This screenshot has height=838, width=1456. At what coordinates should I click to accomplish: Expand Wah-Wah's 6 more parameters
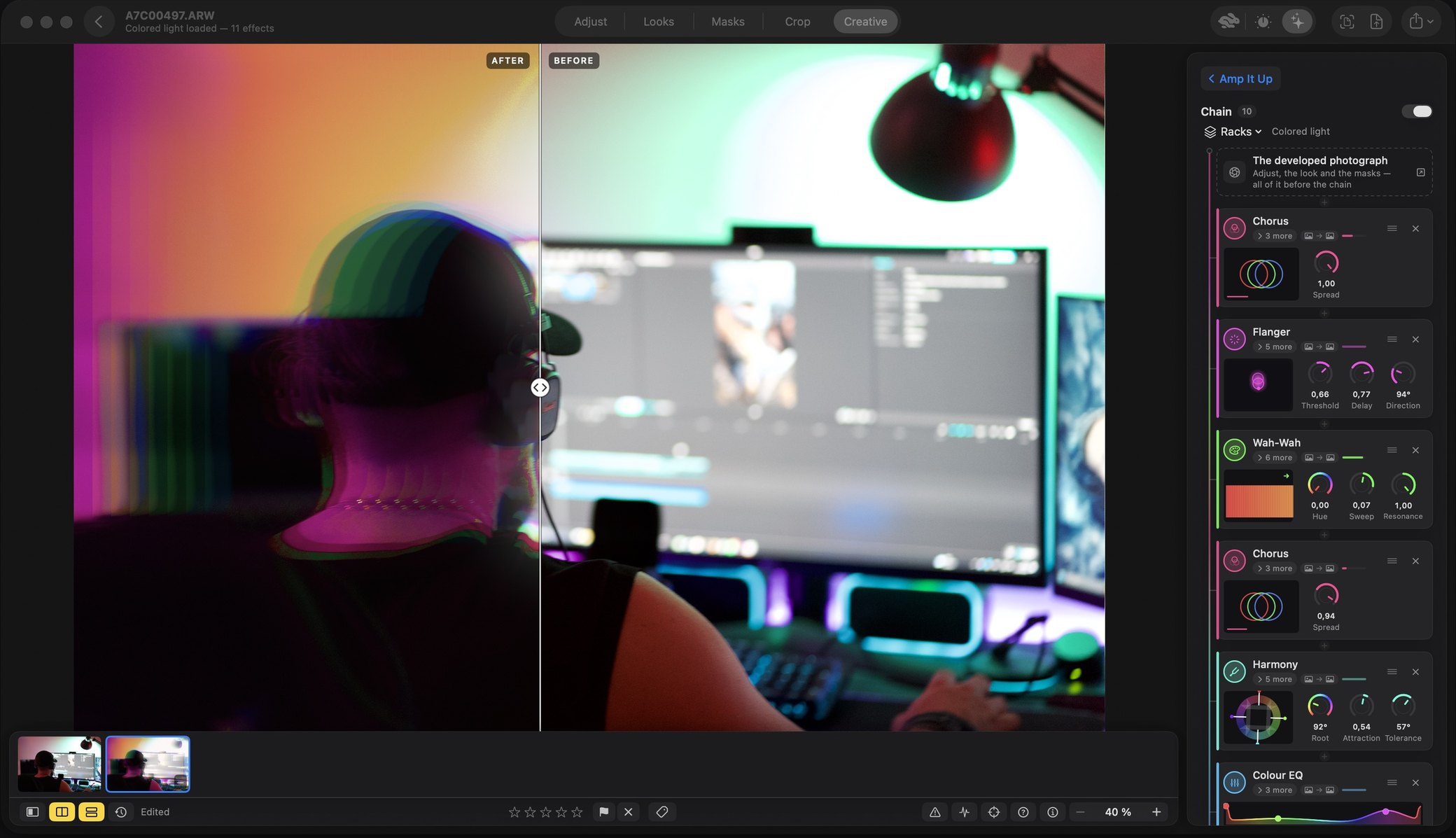(x=1275, y=458)
